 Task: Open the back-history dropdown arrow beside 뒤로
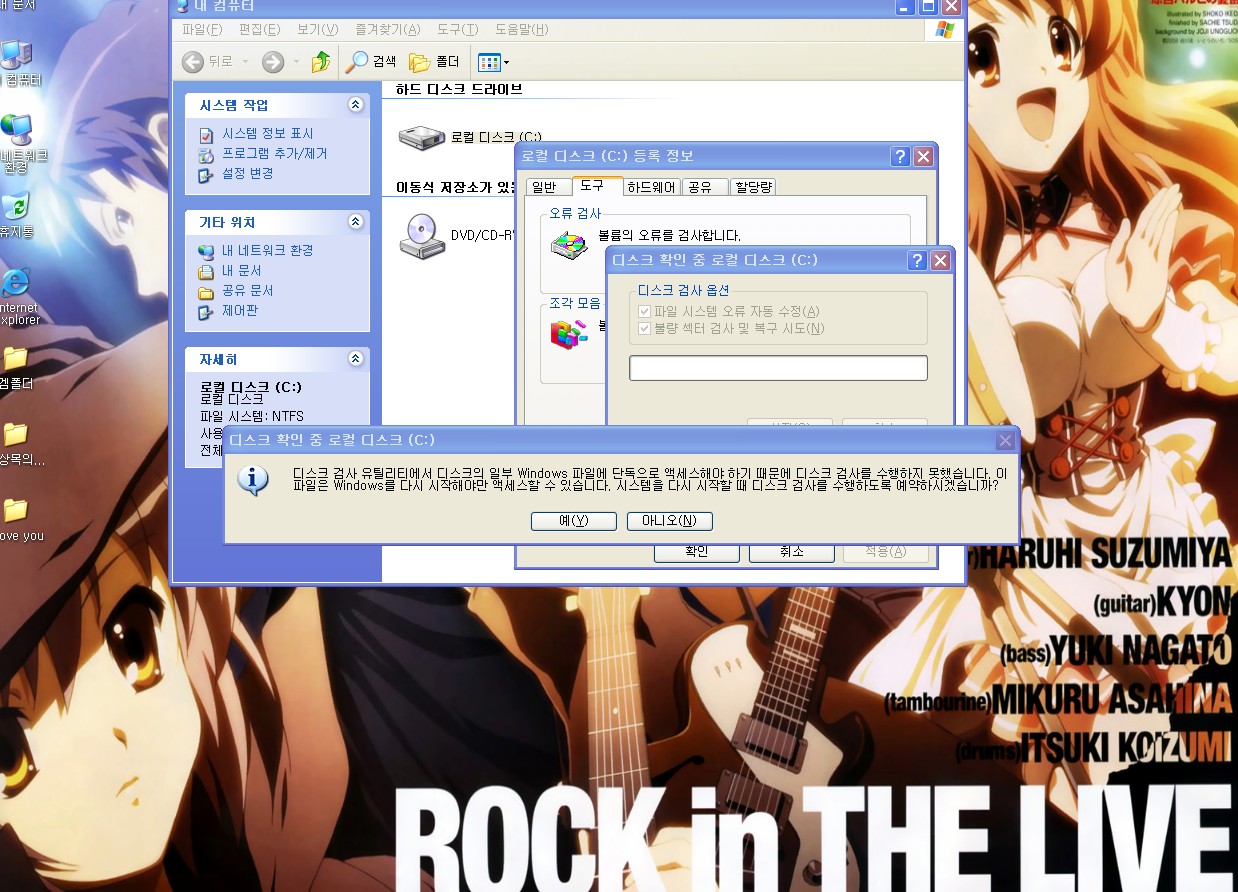pyautogui.click(x=245, y=62)
